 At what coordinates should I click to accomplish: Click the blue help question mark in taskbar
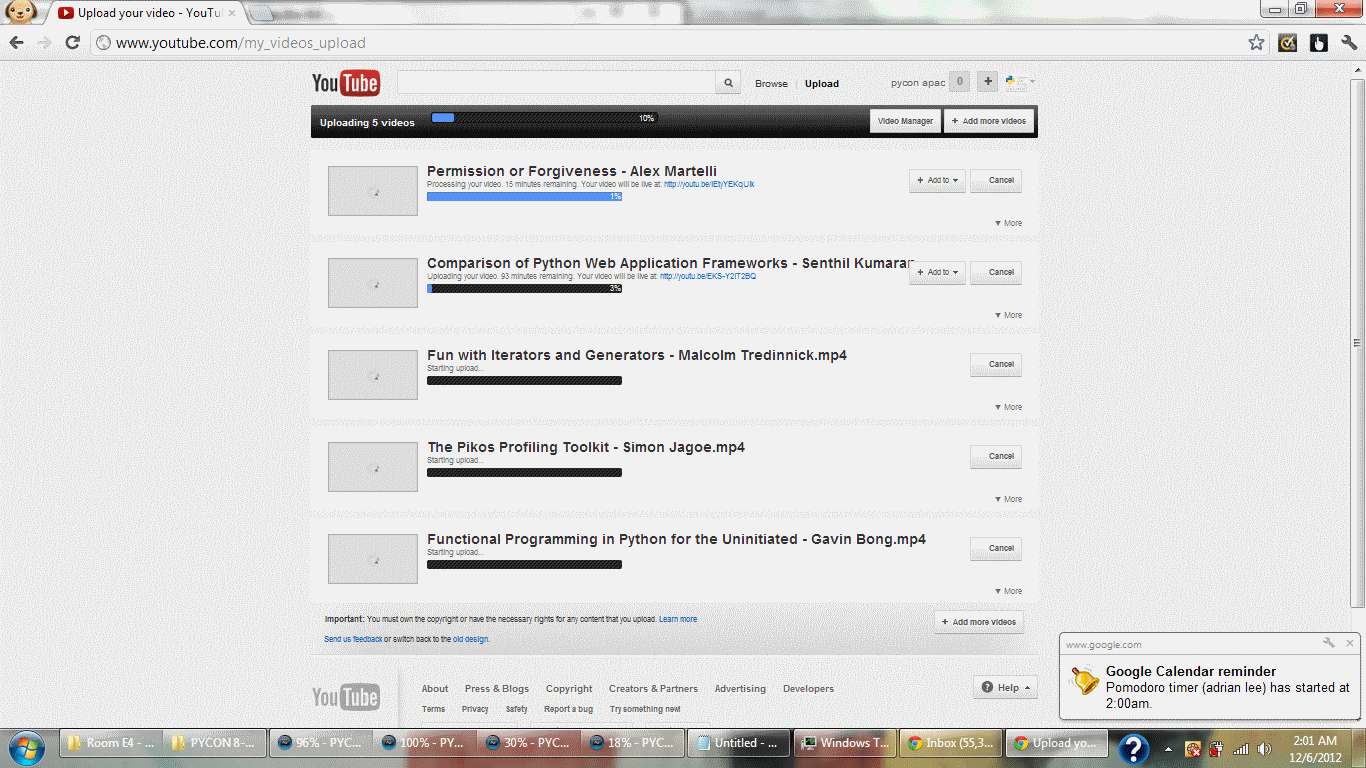click(1133, 748)
